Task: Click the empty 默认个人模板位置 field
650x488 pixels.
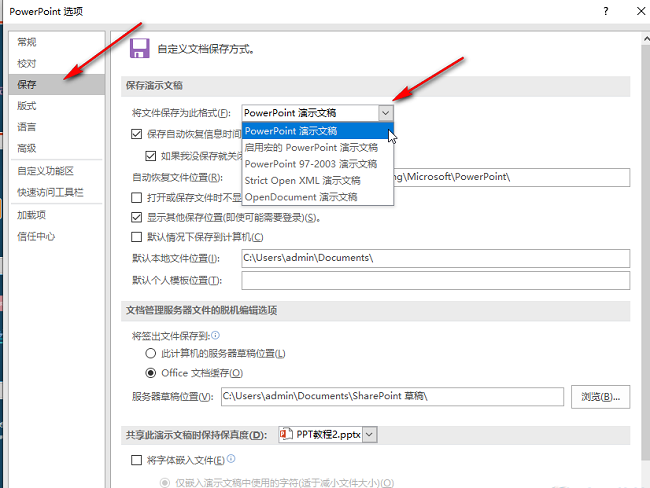Action: tap(436, 281)
